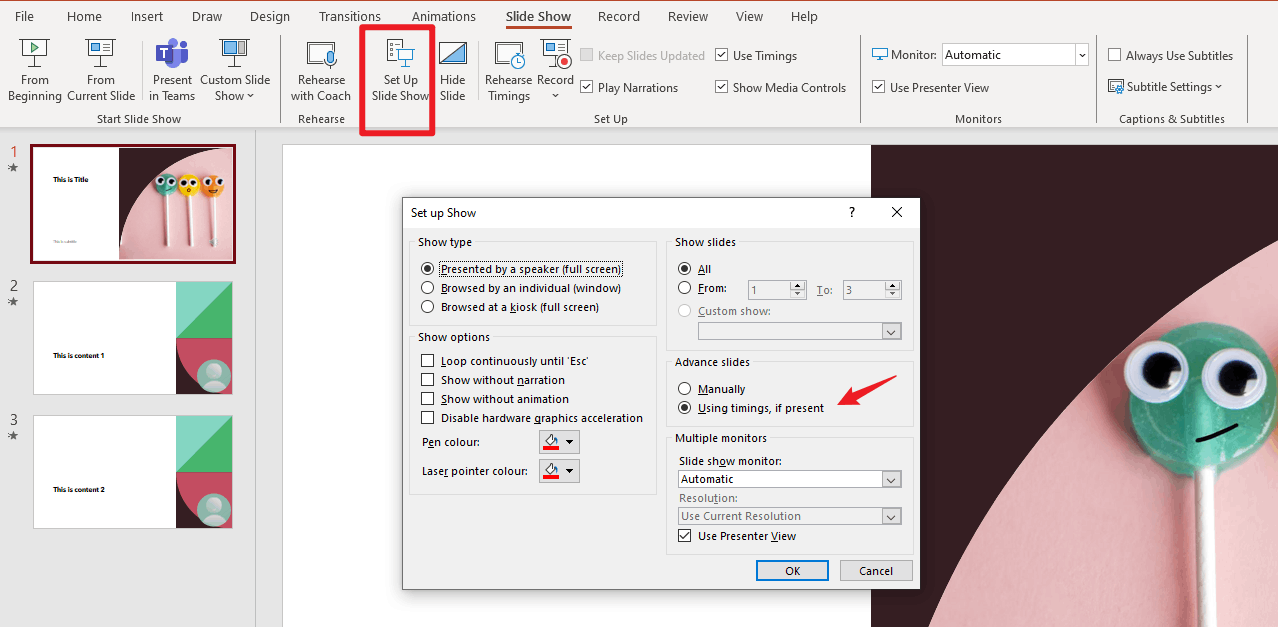This screenshot has width=1278, height=627.
Task: Switch to Animations tab
Action: pyautogui.click(x=444, y=16)
